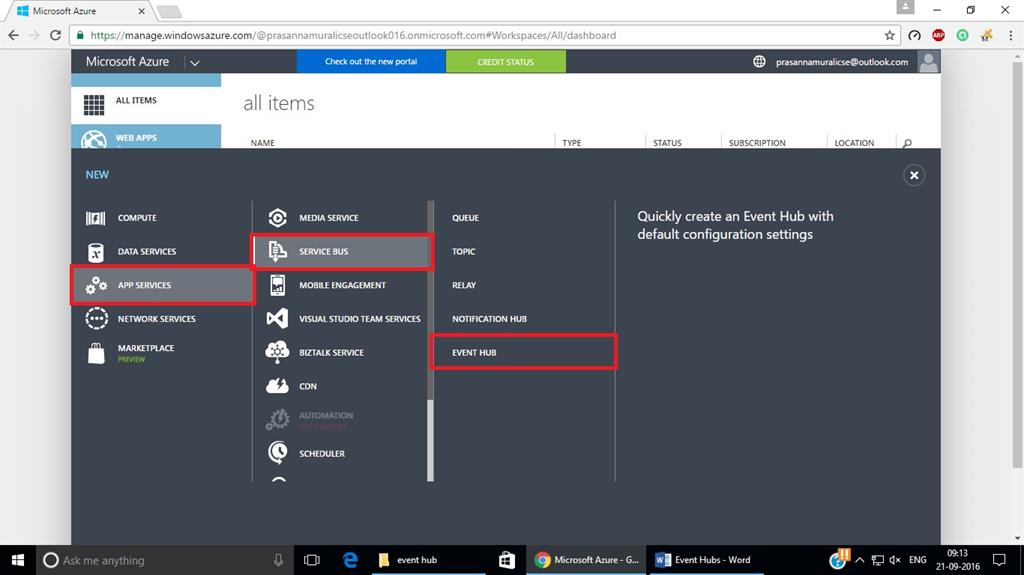Click the CDN cloud icon
Image resolution: width=1024 pixels, height=575 pixels.
point(278,386)
